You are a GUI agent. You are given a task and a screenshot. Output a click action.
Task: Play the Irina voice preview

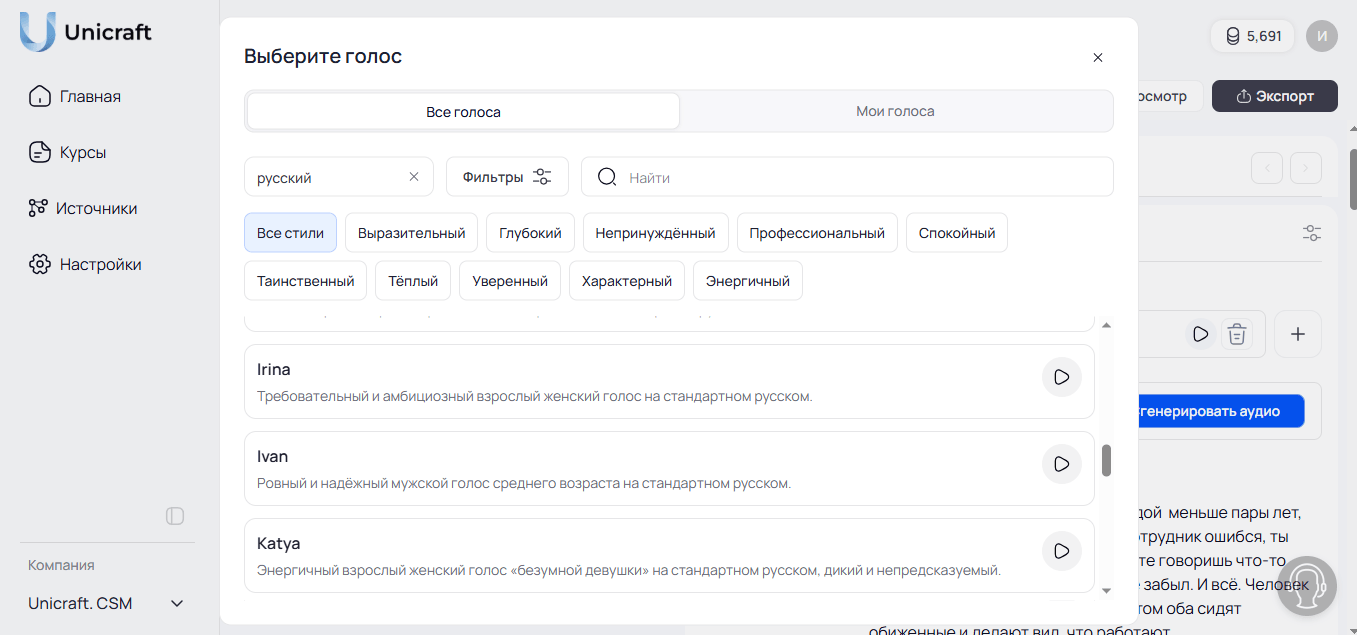click(x=1062, y=377)
